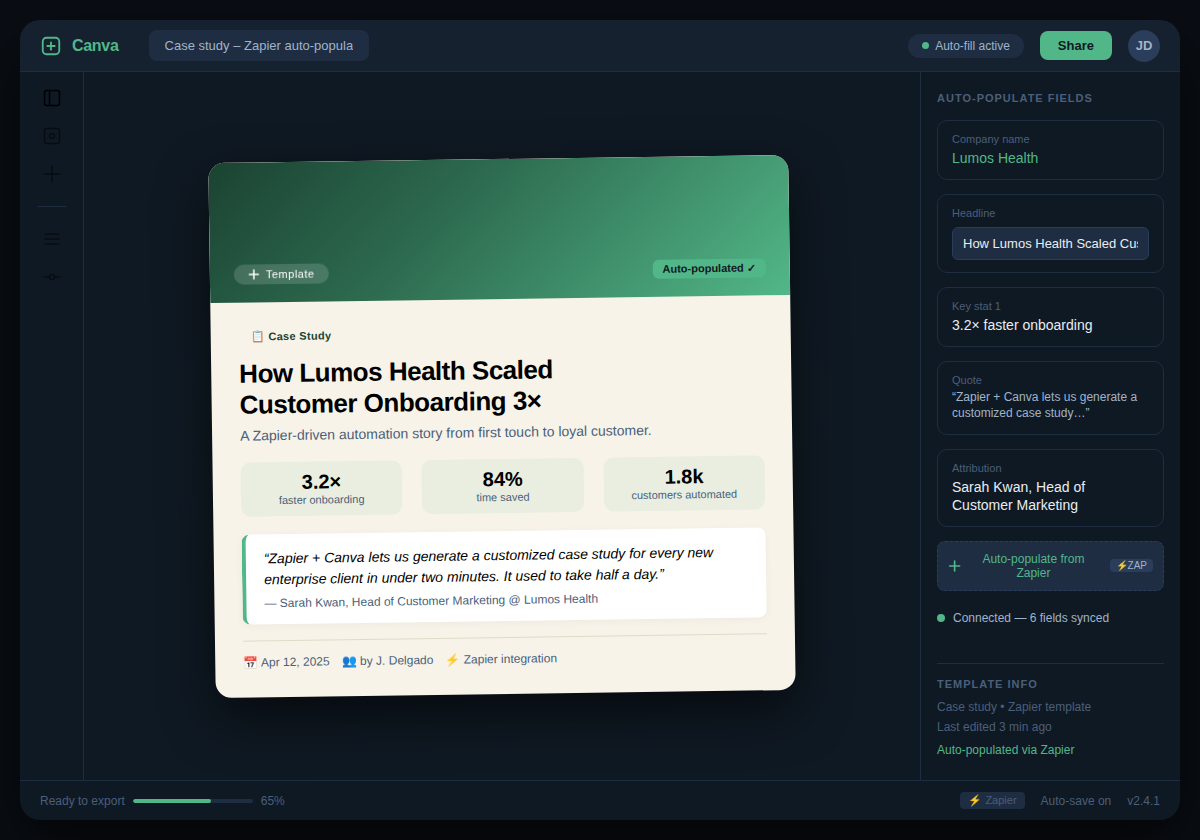Click the Auto-populated via Zapier link
Viewport: 1200px width, 840px height.
tap(1006, 750)
